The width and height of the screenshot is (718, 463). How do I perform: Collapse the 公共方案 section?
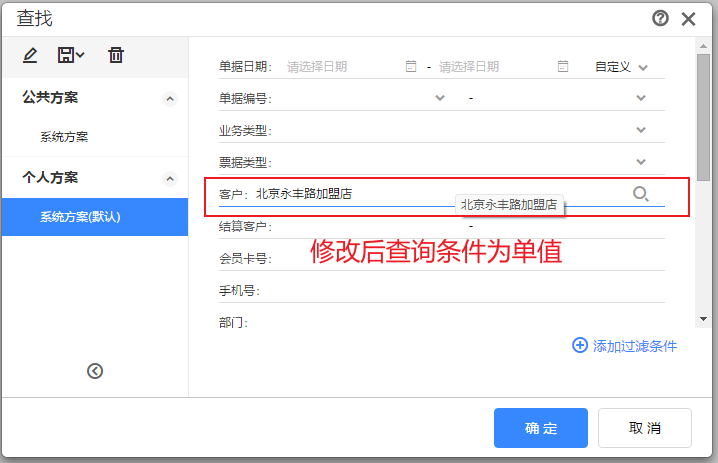[170, 98]
